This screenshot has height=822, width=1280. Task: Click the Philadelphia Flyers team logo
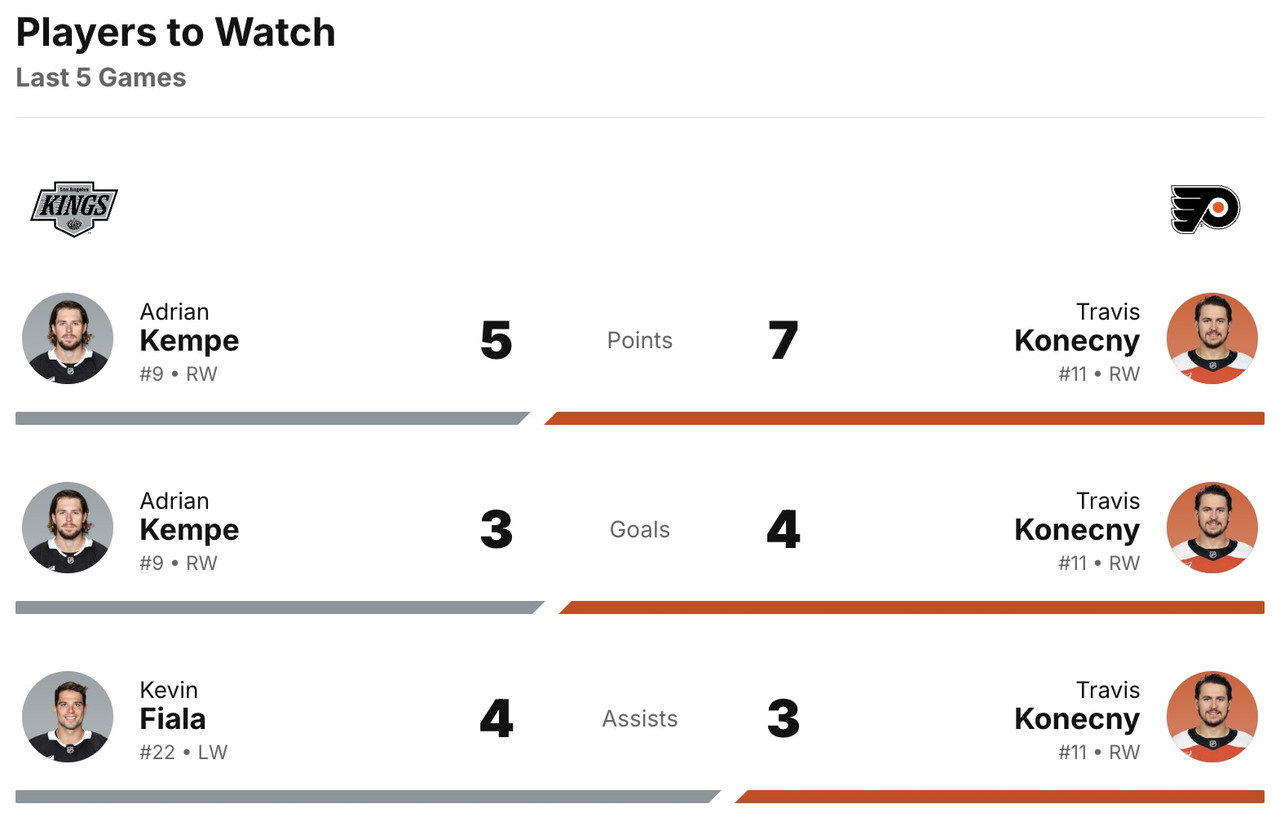[x=1205, y=208]
